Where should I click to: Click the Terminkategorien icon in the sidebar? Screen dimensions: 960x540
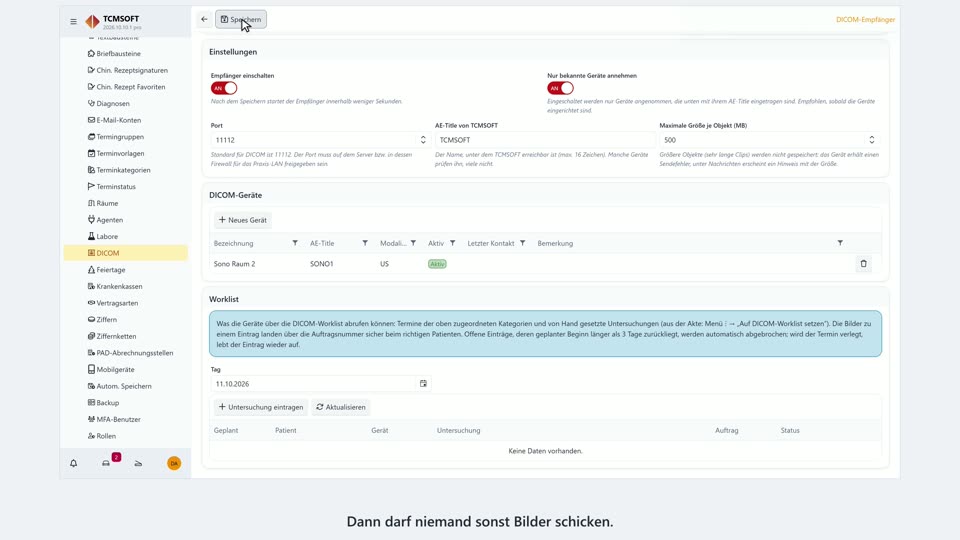tap(91, 170)
